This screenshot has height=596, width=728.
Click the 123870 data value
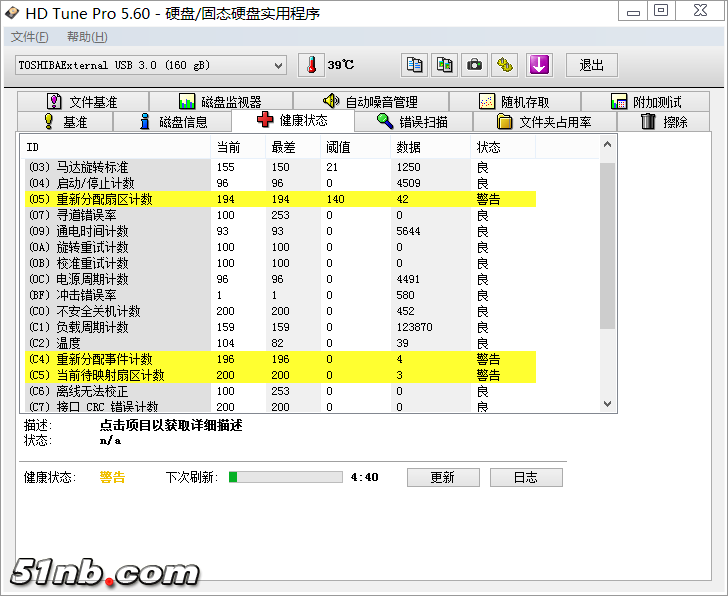414,327
